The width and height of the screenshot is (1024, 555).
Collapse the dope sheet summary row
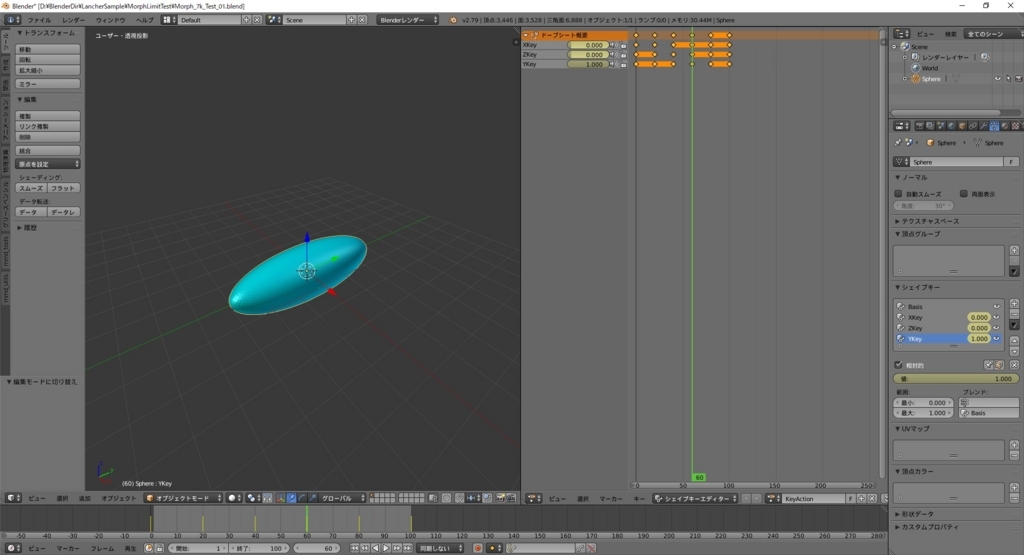[526, 35]
